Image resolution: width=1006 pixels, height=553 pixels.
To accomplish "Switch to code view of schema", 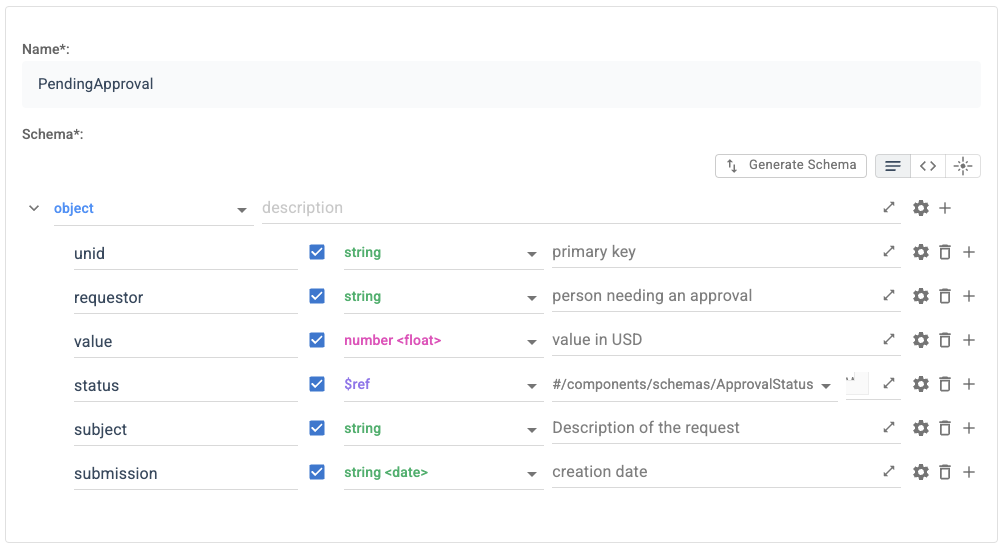I will pyautogui.click(x=928, y=166).
